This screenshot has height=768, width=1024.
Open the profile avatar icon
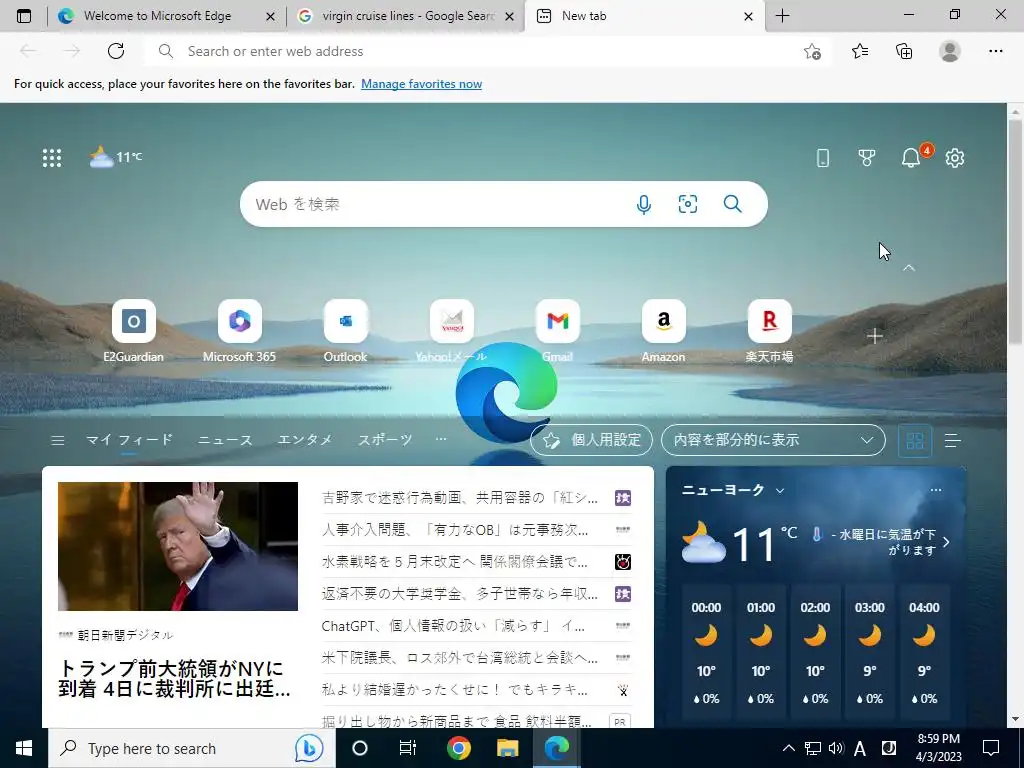click(x=950, y=51)
